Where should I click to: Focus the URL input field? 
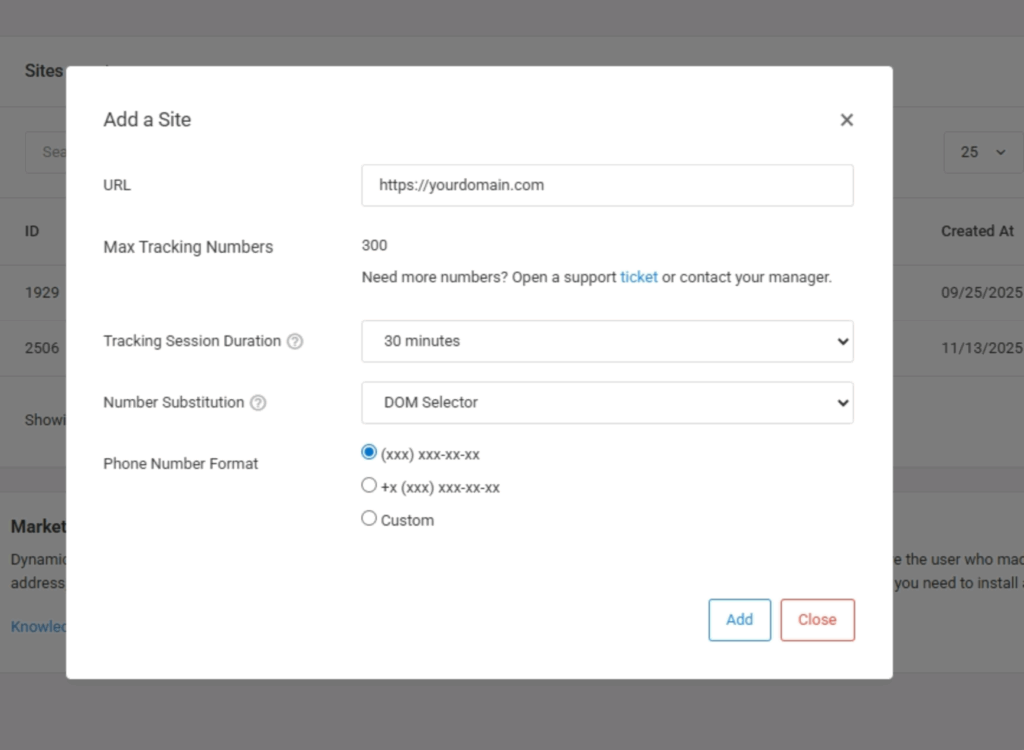607,185
